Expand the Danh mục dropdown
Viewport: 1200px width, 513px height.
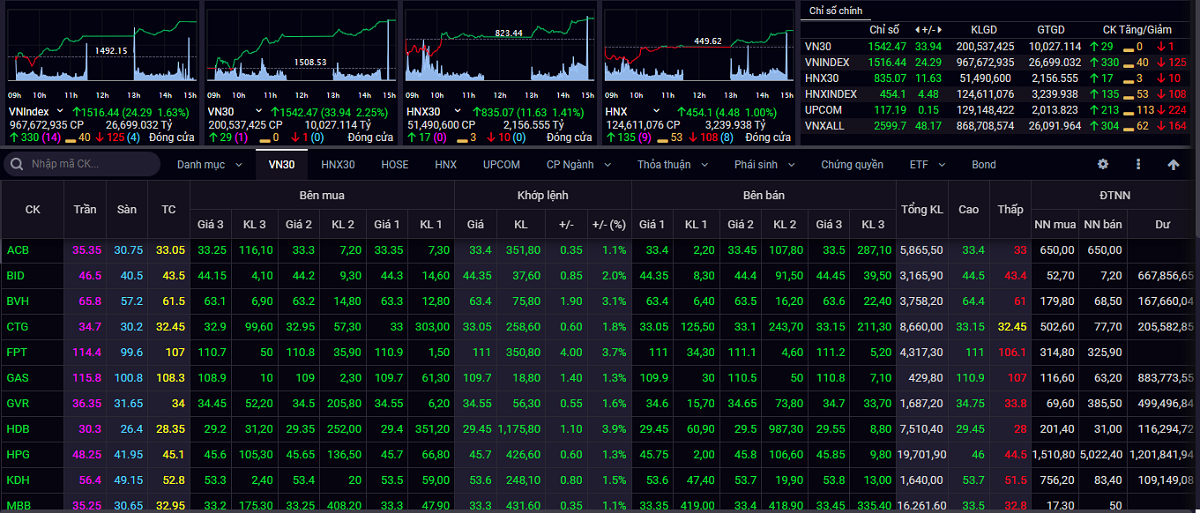coord(210,164)
